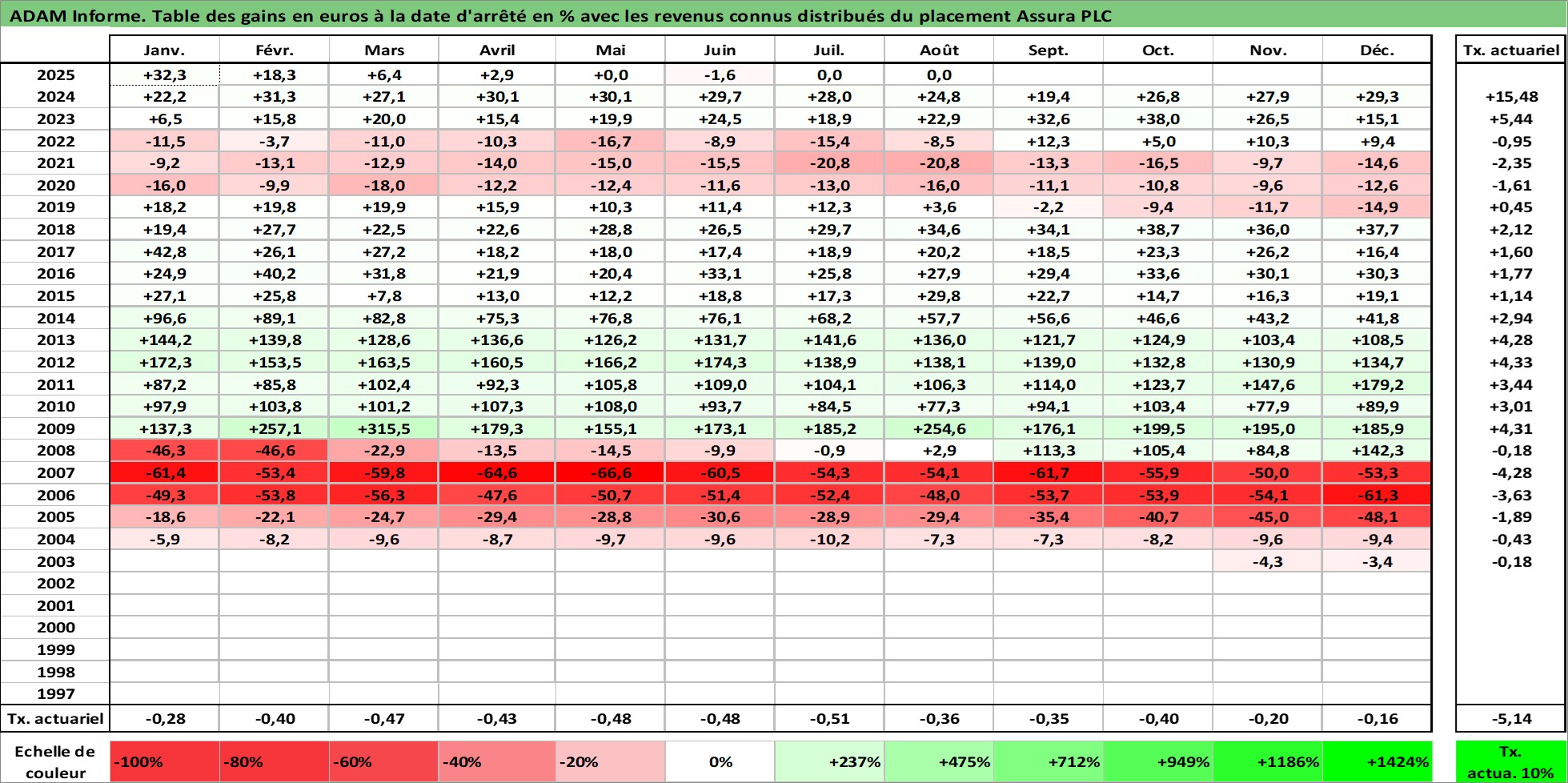1568x783 pixels.
Task: Select bottom actuarial value -0,51 for Juil.
Action: pyautogui.click(x=829, y=718)
